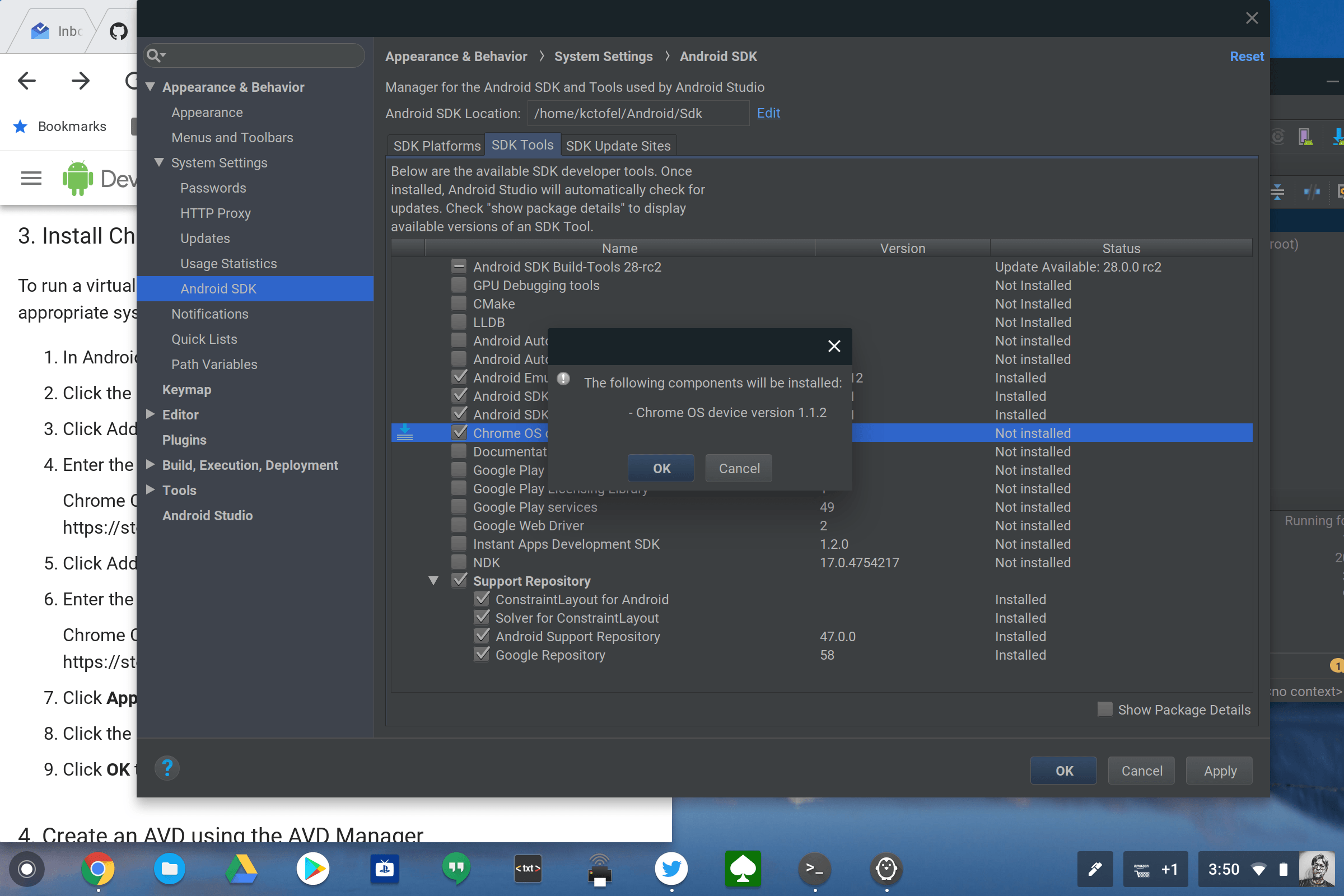Screen dimensions: 1344x896
Task: Check the NDK checkbox
Action: click(x=459, y=562)
